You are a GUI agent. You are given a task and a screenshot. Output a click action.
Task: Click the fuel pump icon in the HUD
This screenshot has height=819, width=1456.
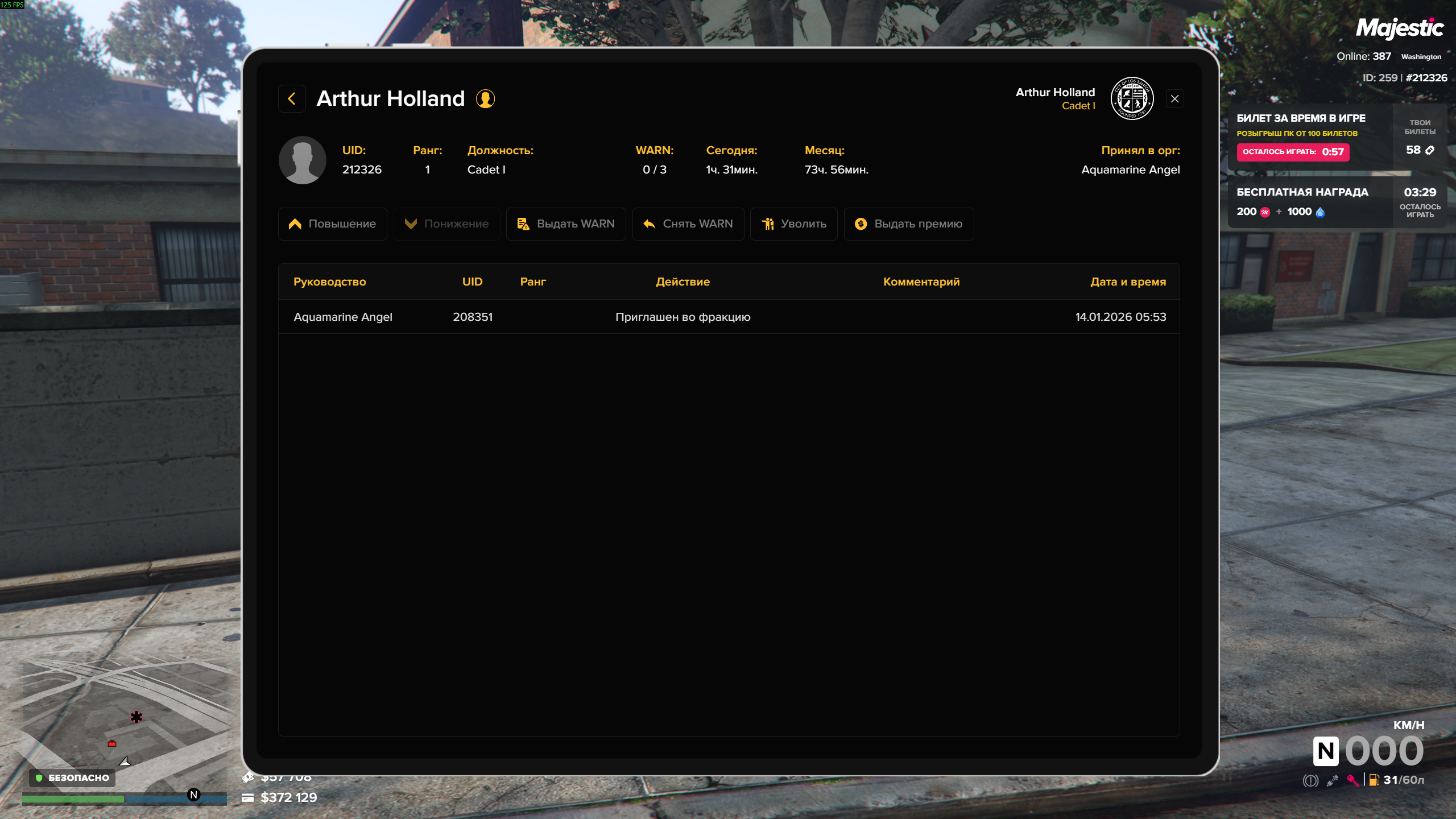click(1374, 780)
